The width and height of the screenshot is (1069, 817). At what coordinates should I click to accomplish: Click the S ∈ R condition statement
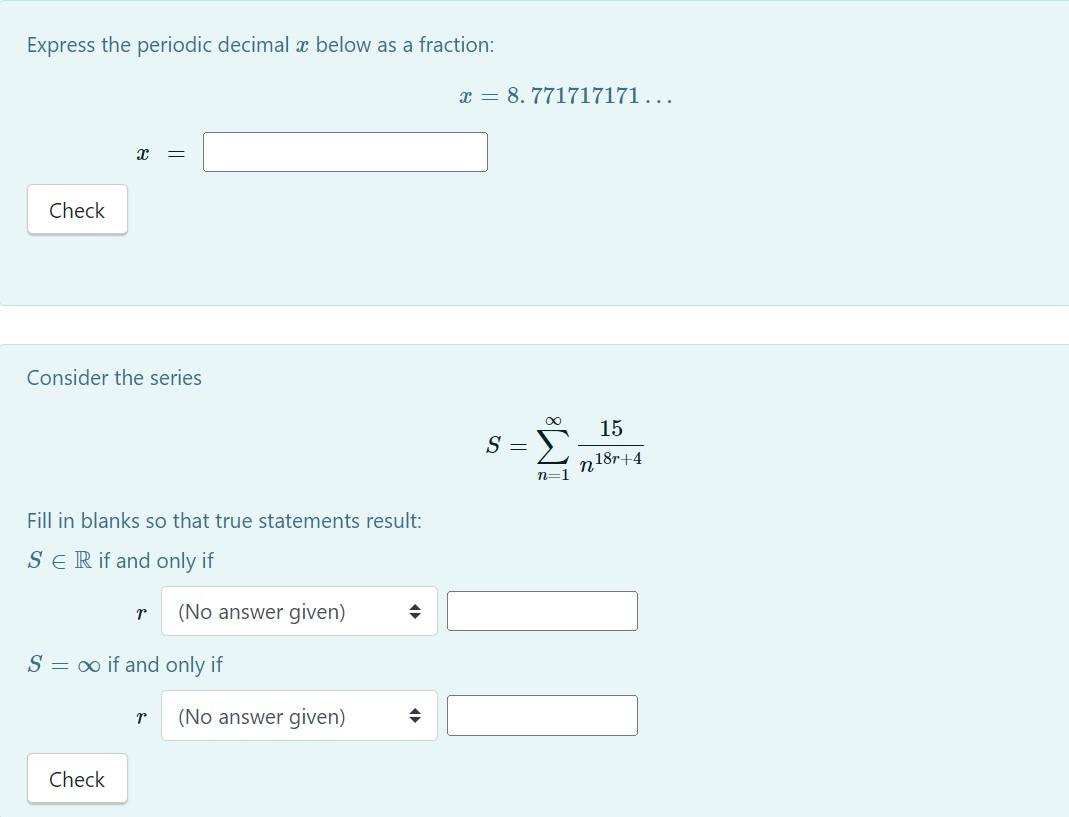coord(109,560)
